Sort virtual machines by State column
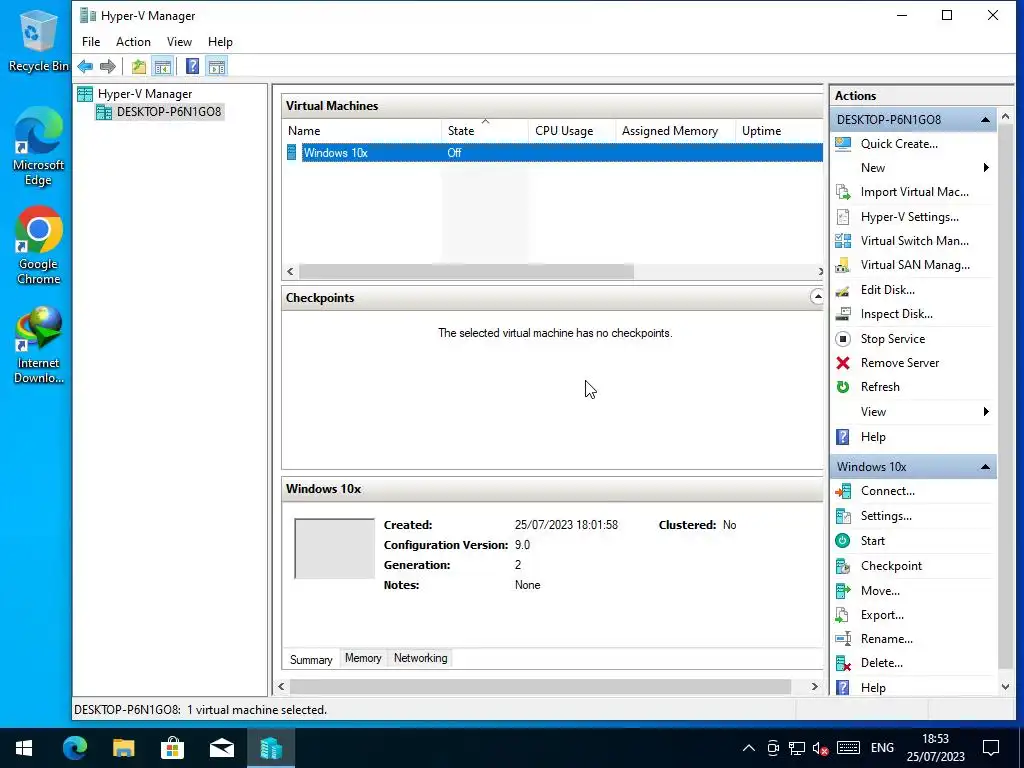The width and height of the screenshot is (1024, 768). click(485, 131)
